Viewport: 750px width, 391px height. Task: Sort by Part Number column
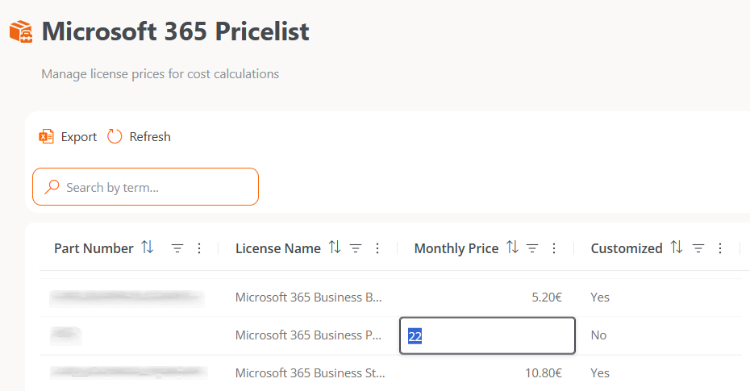(147, 247)
